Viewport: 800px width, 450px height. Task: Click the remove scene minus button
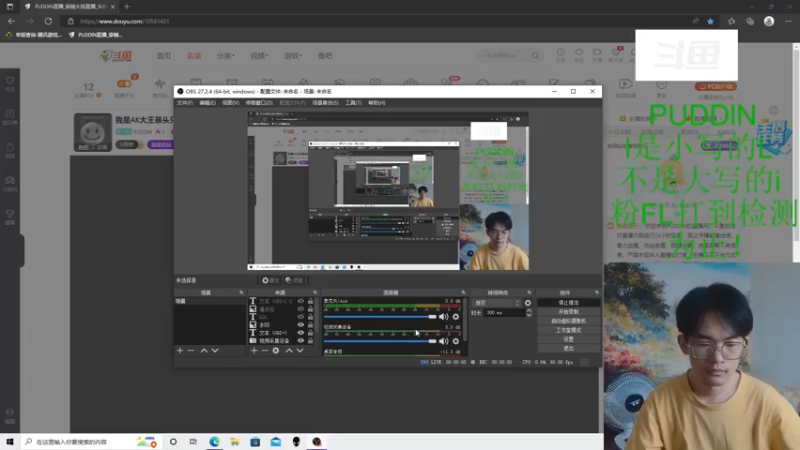[191, 351]
